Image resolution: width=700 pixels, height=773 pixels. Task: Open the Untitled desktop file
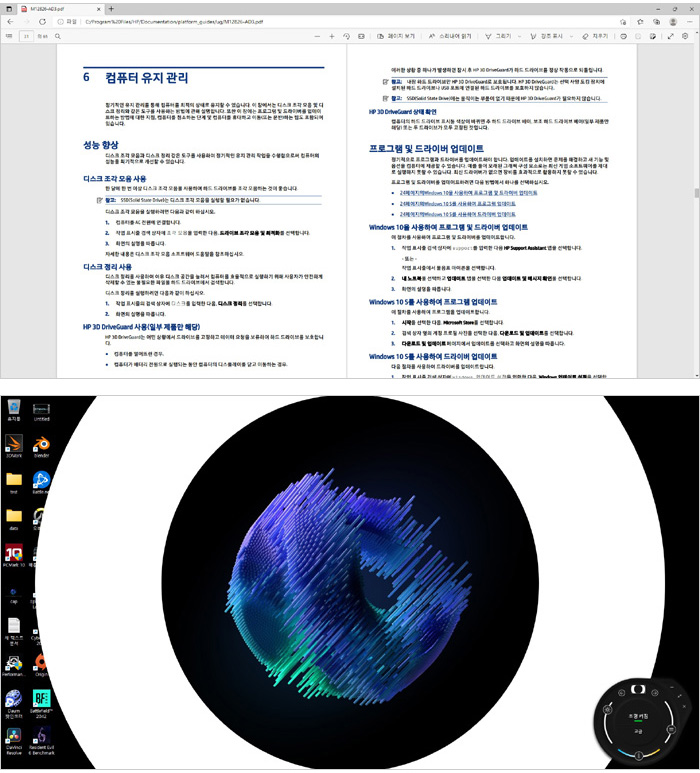[x=41, y=412]
